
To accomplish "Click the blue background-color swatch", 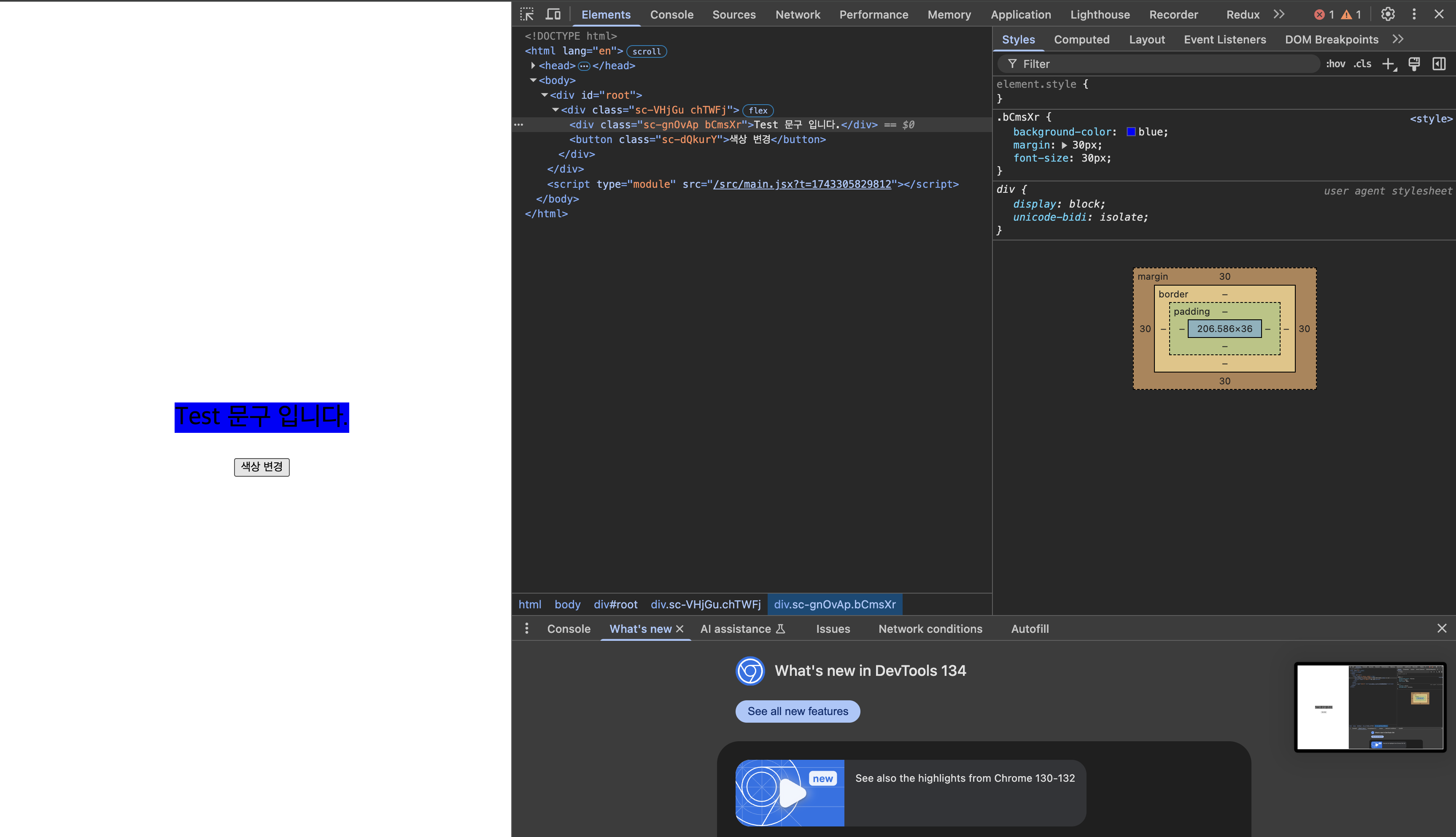I will 1131,132.
